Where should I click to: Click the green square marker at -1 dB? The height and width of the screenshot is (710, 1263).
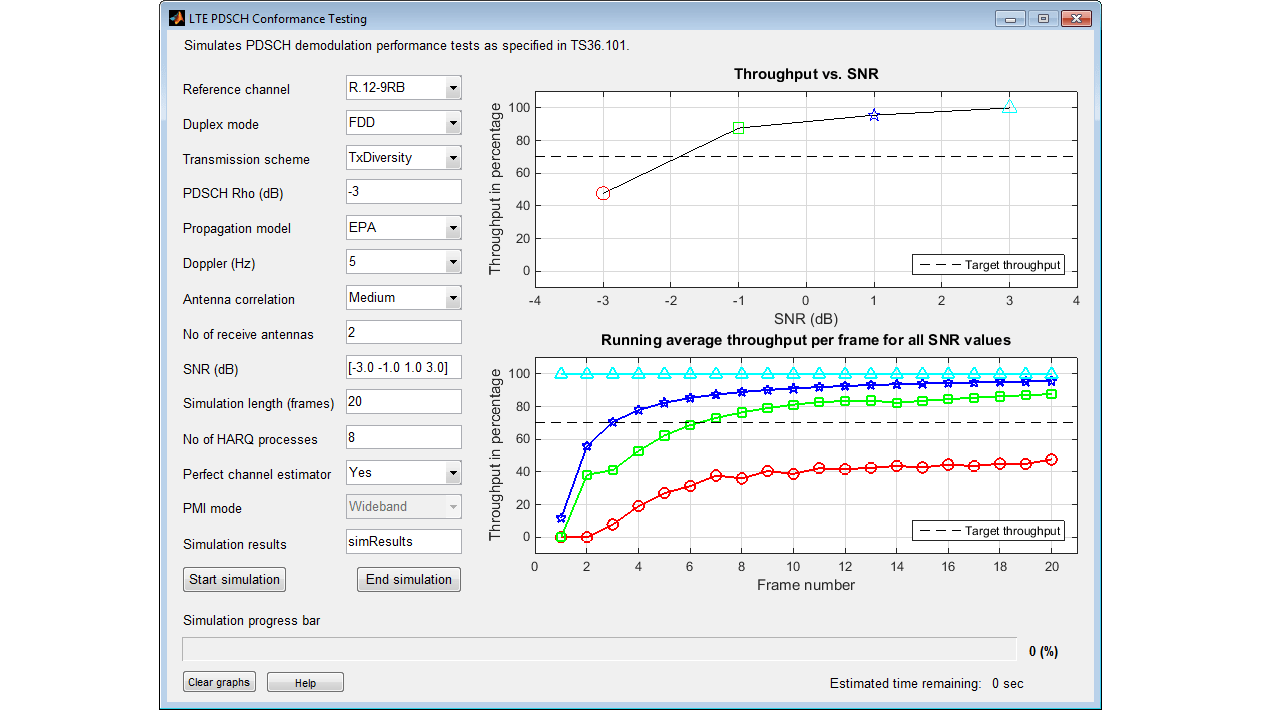(738, 128)
